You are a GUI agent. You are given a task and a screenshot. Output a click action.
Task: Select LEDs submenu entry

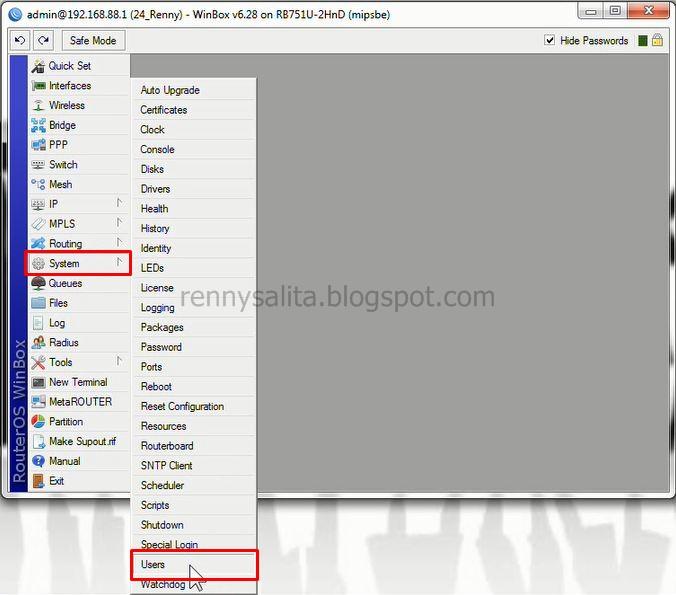tap(194, 268)
